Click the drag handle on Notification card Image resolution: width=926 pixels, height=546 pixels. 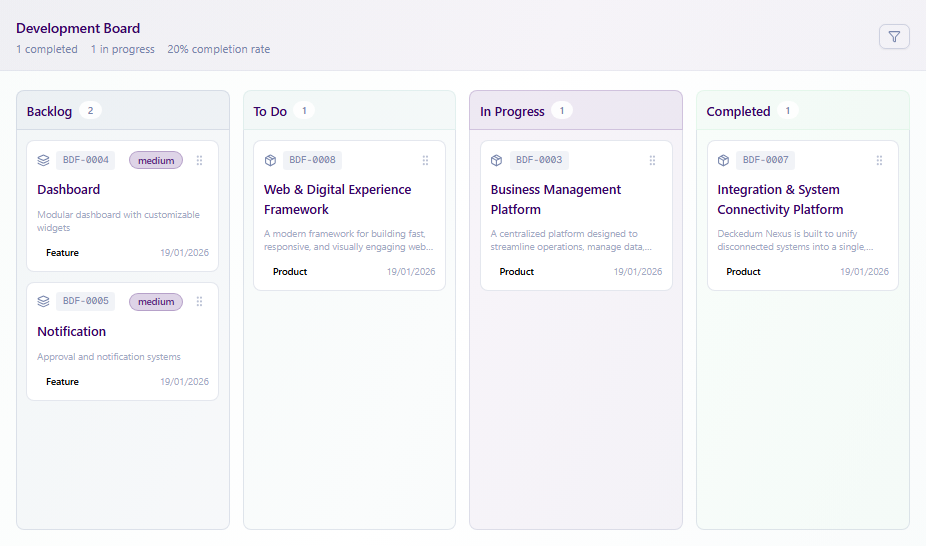(x=199, y=302)
